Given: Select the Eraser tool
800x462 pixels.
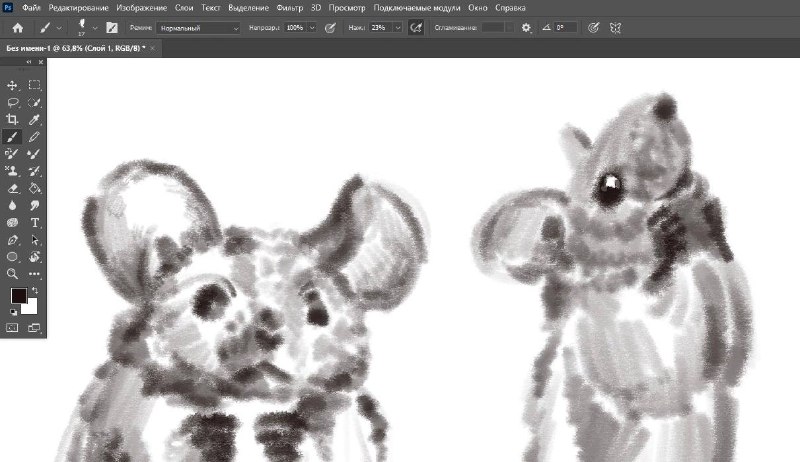Looking at the screenshot, I should click(x=13, y=187).
